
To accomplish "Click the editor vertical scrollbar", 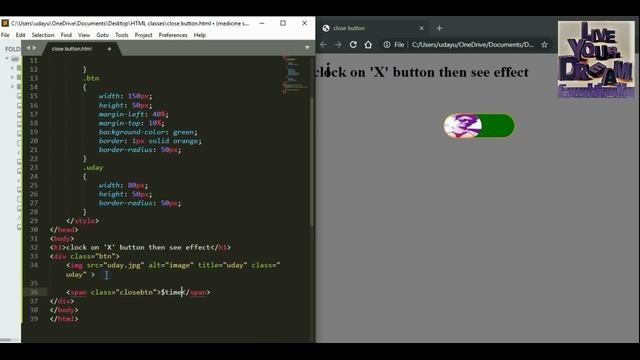I will (312, 161).
